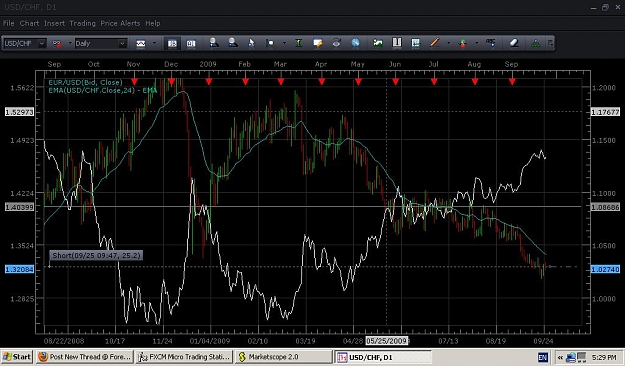The width and height of the screenshot is (625, 366).
Task: Click the red marker below Jul
Action: click(434, 82)
